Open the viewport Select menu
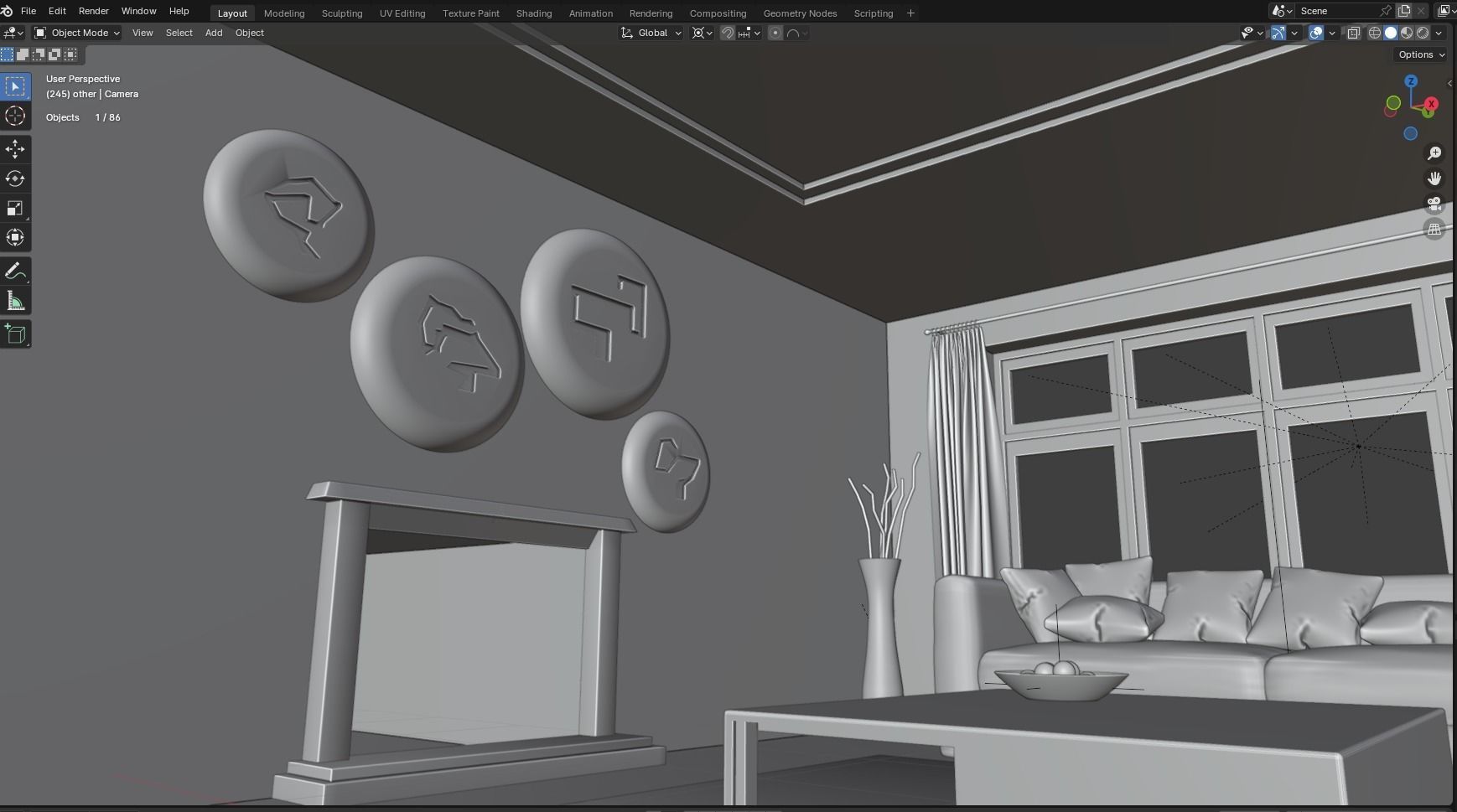 point(179,33)
